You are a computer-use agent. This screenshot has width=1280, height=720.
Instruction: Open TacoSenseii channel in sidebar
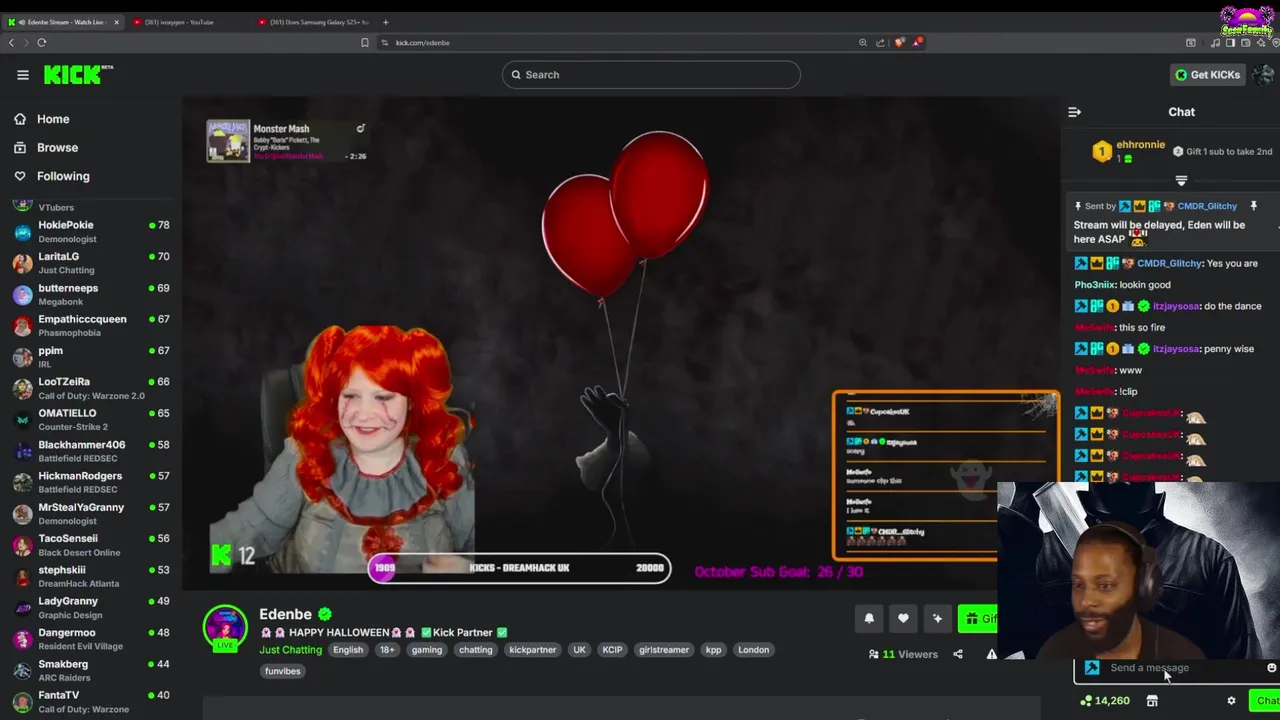point(91,545)
